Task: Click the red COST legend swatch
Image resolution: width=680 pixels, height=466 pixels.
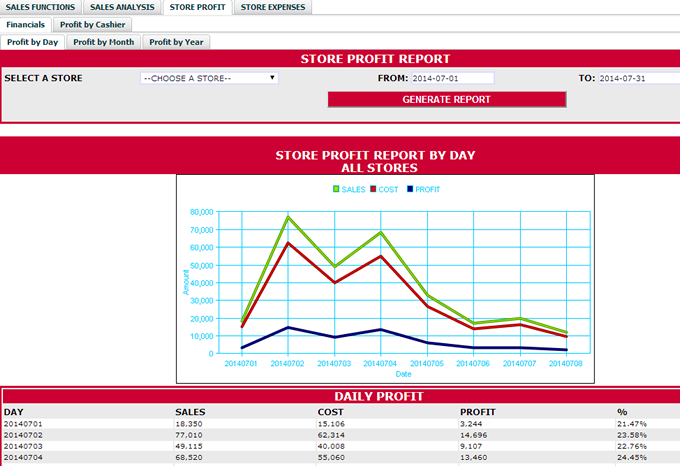Action: (x=373, y=189)
